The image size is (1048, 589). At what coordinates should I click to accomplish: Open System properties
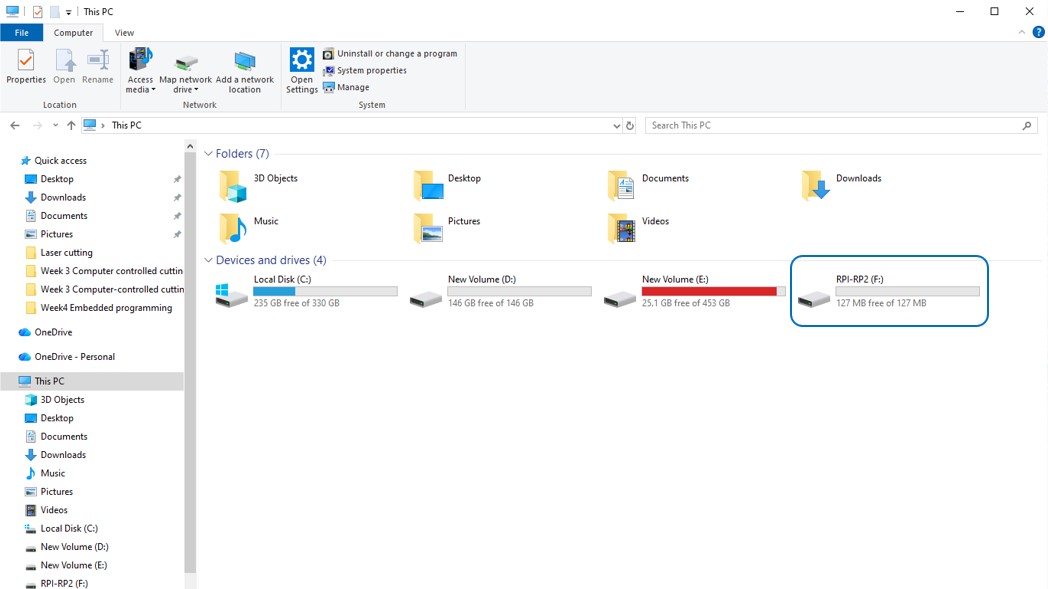tap(365, 70)
